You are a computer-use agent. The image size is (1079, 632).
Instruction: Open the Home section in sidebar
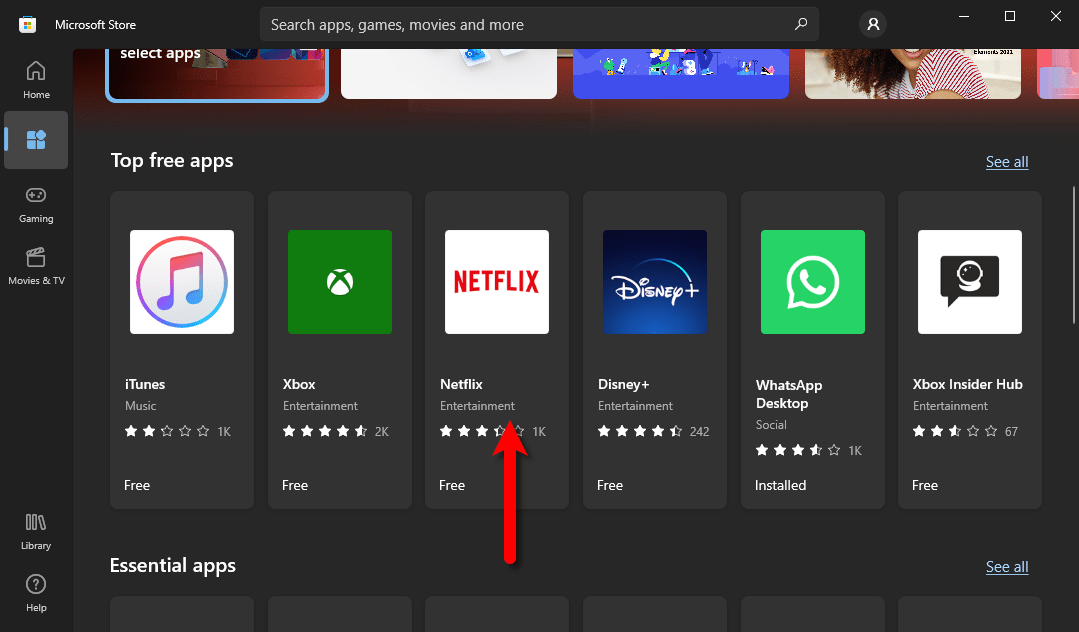pos(36,81)
